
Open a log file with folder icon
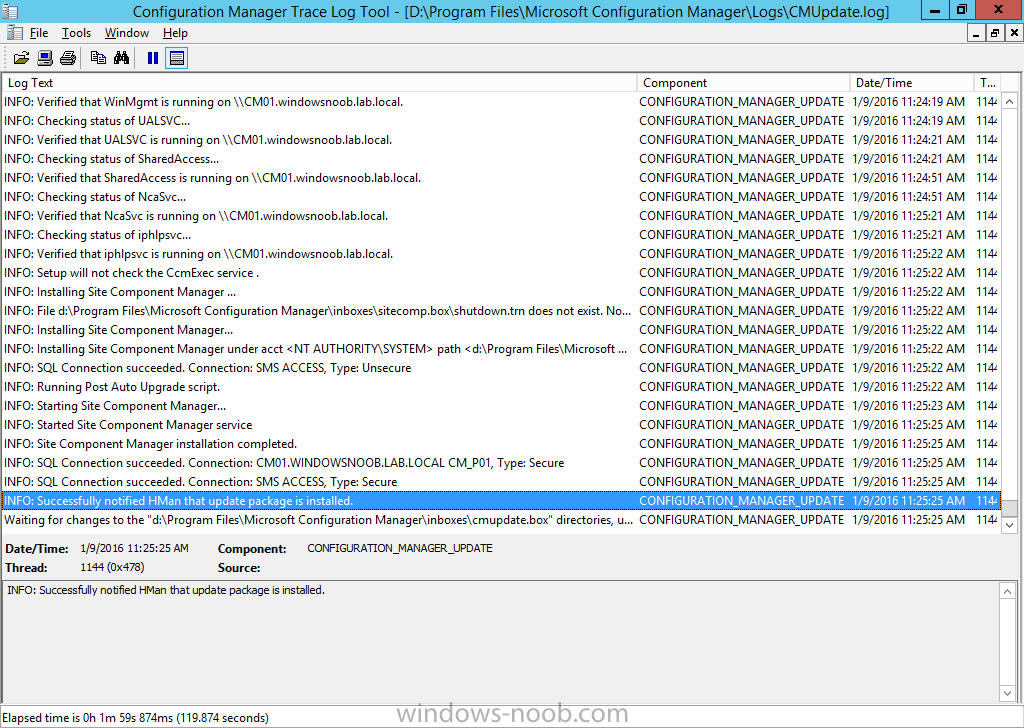(21, 58)
